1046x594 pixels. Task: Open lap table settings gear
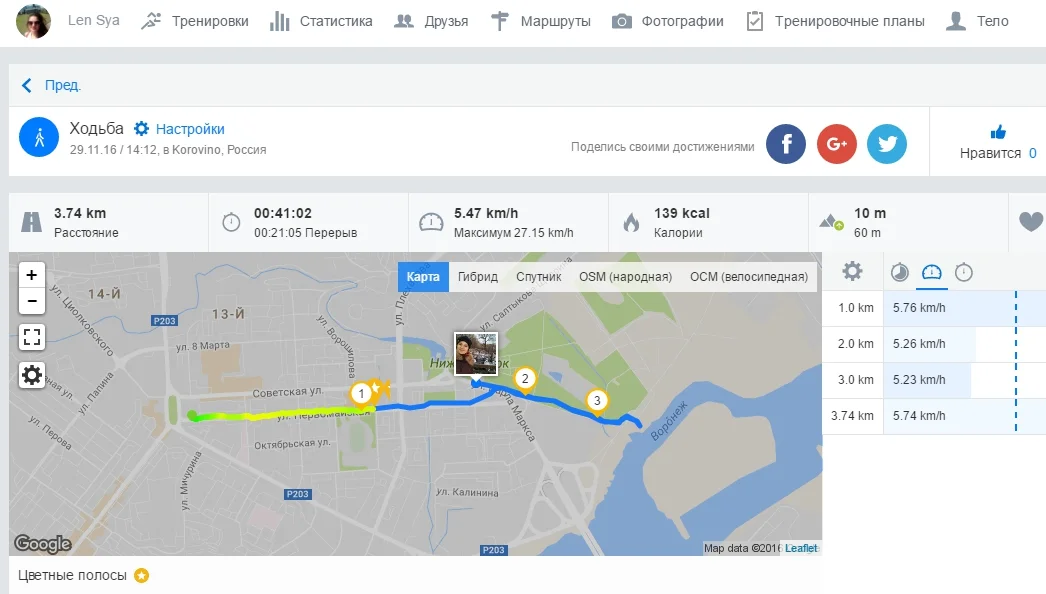[x=852, y=272]
